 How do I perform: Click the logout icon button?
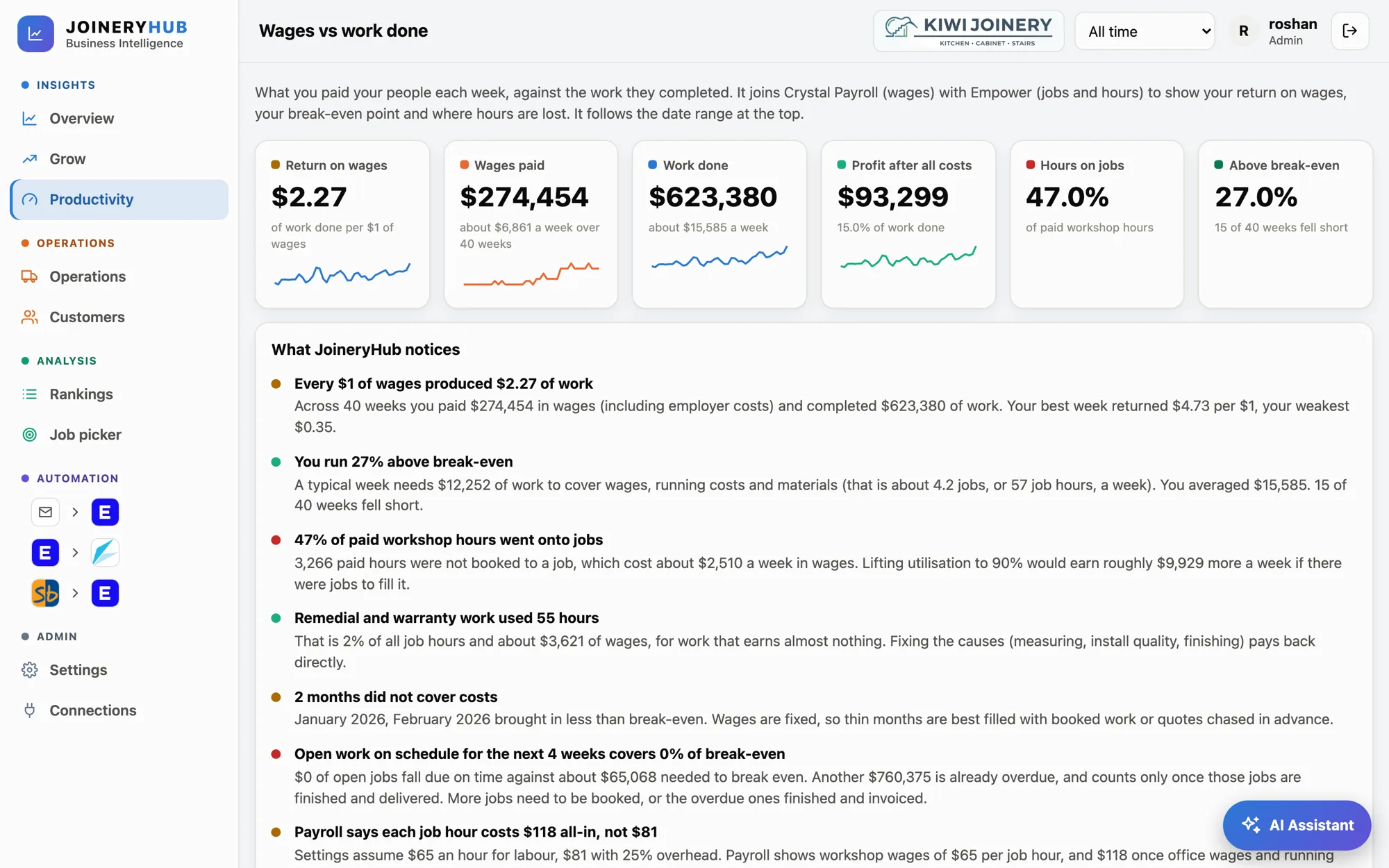tap(1349, 31)
